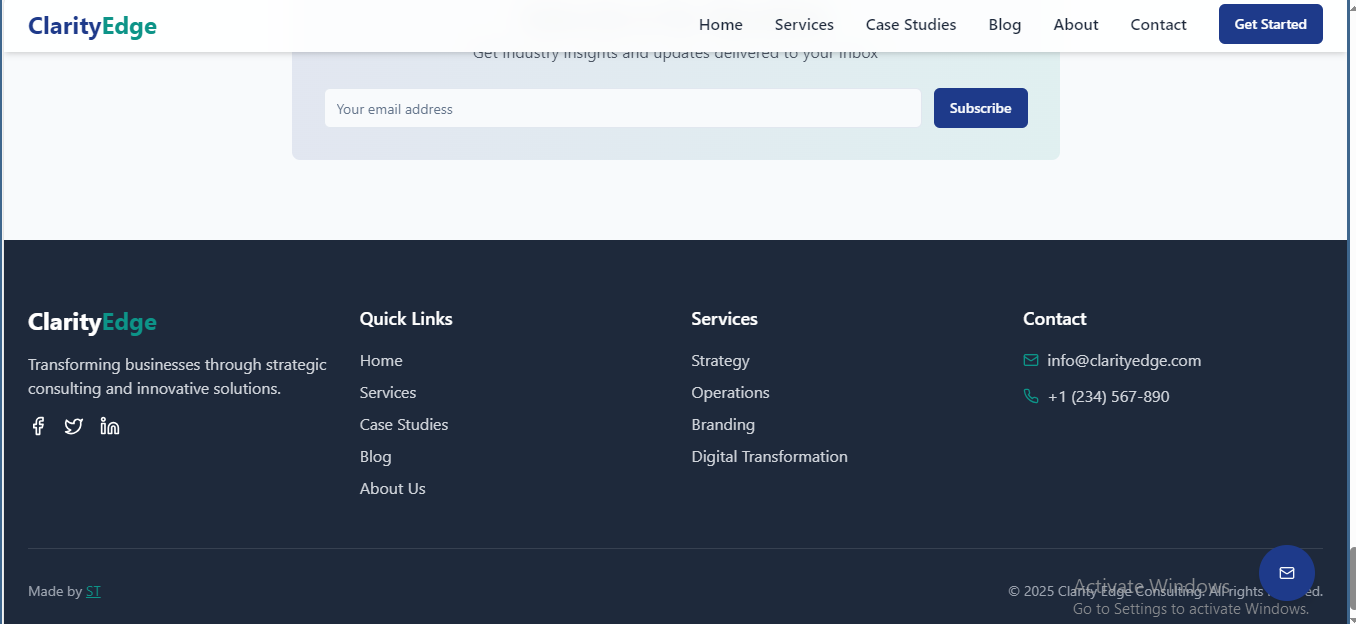
Task: Click the Quick Links footer heading
Action: coord(406,318)
